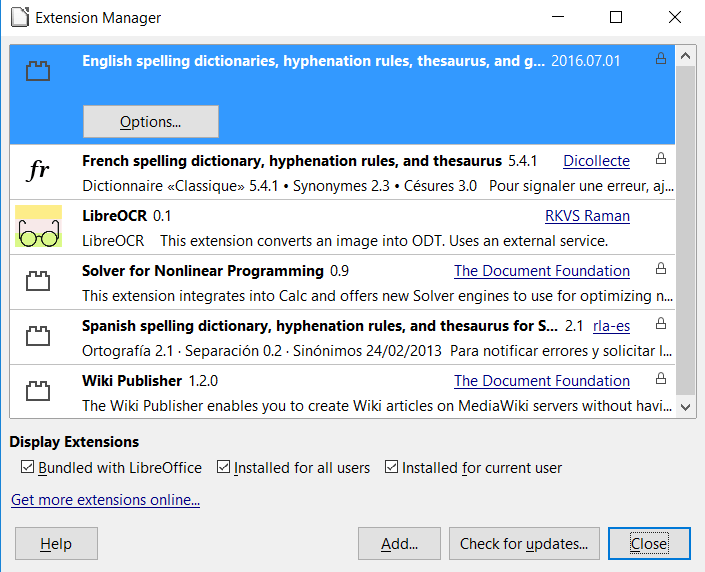
Task: Open the RKVS Raman publisher link
Action: tap(587, 216)
